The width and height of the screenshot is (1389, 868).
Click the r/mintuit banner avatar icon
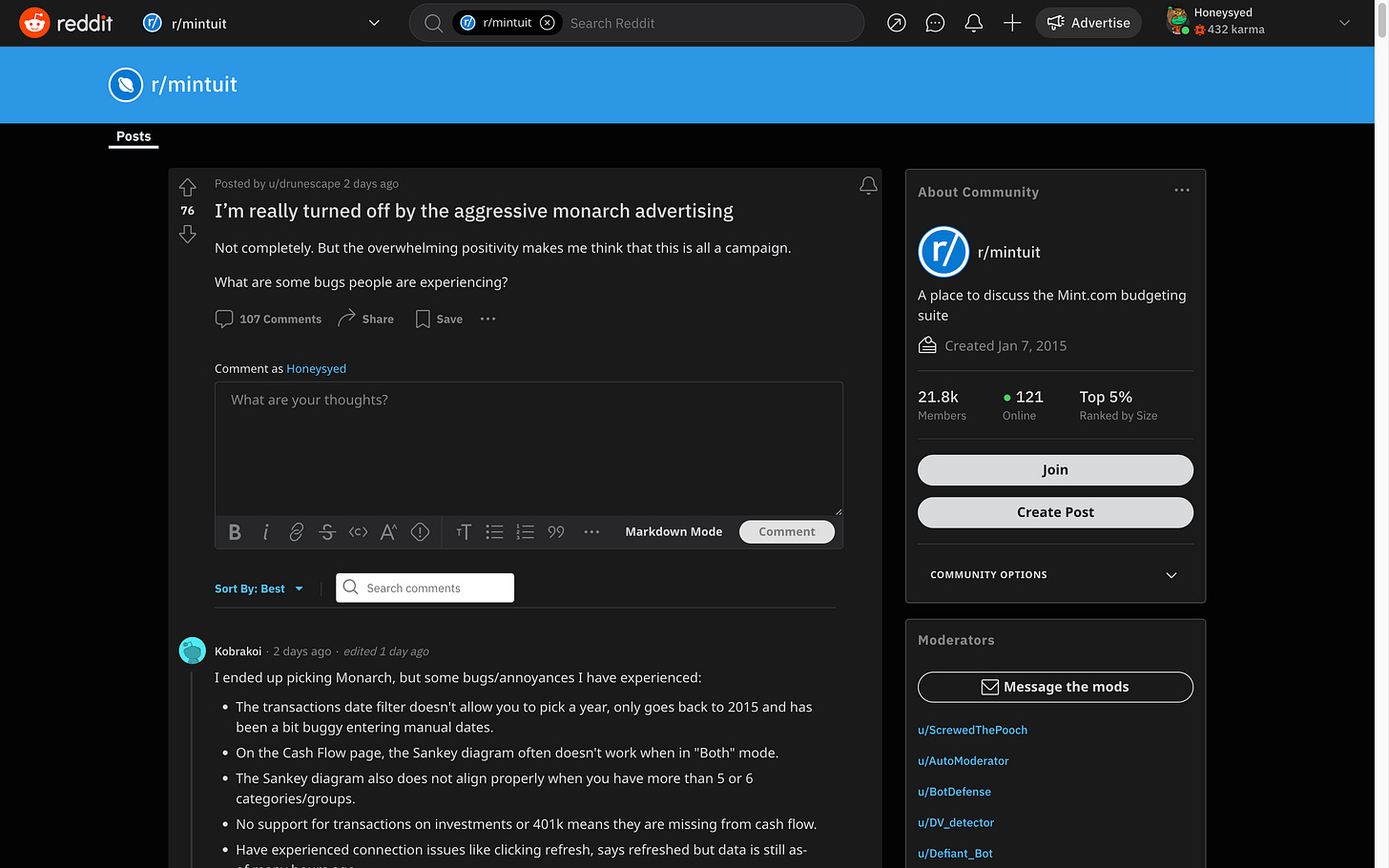pyautogui.click(x=126, y=85)
